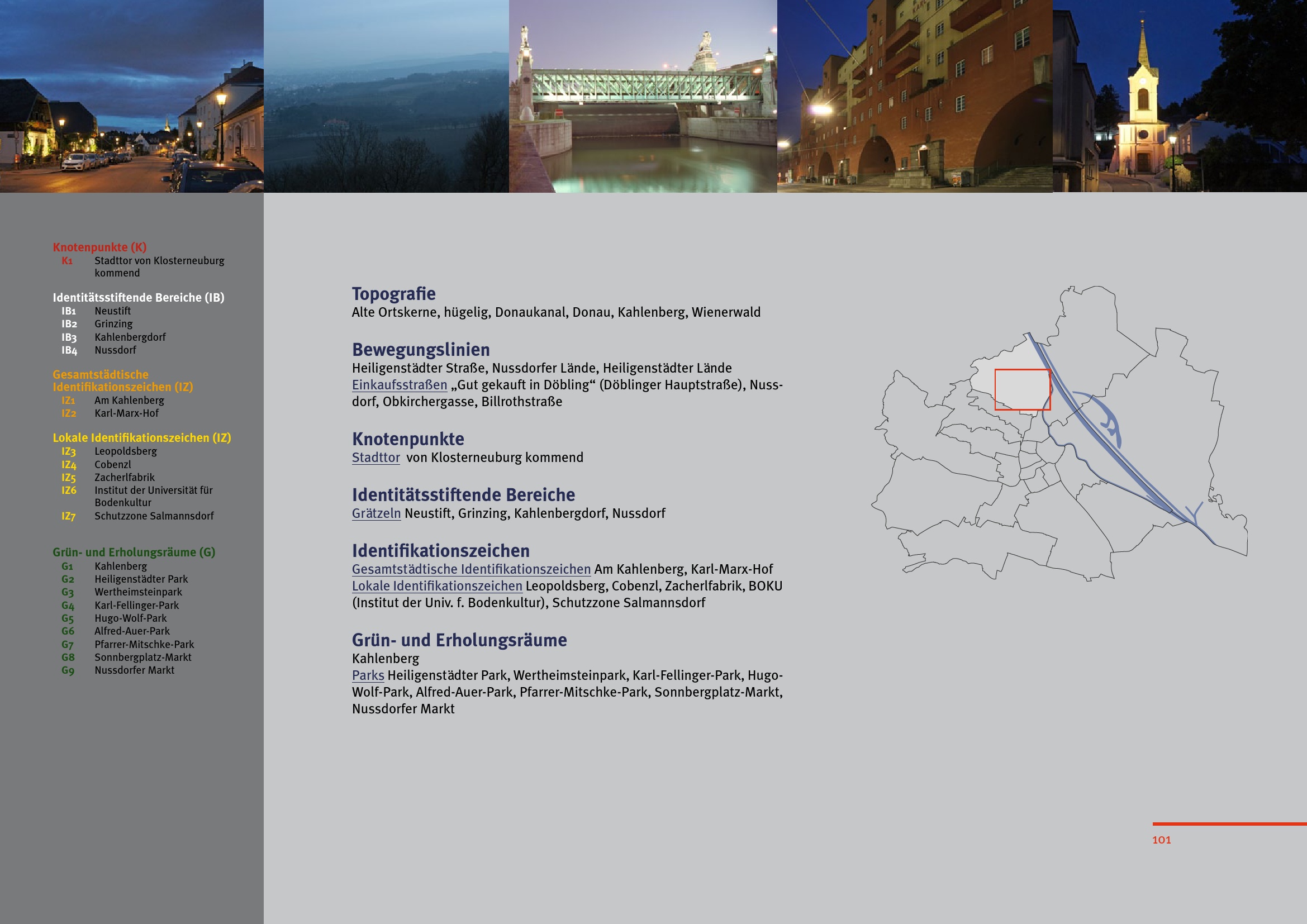The height and width of the screenshot is (924, 1307).
Task: Open Gesamtstädtische Identifikationszeichen link
Action: [x=470, y=569]
